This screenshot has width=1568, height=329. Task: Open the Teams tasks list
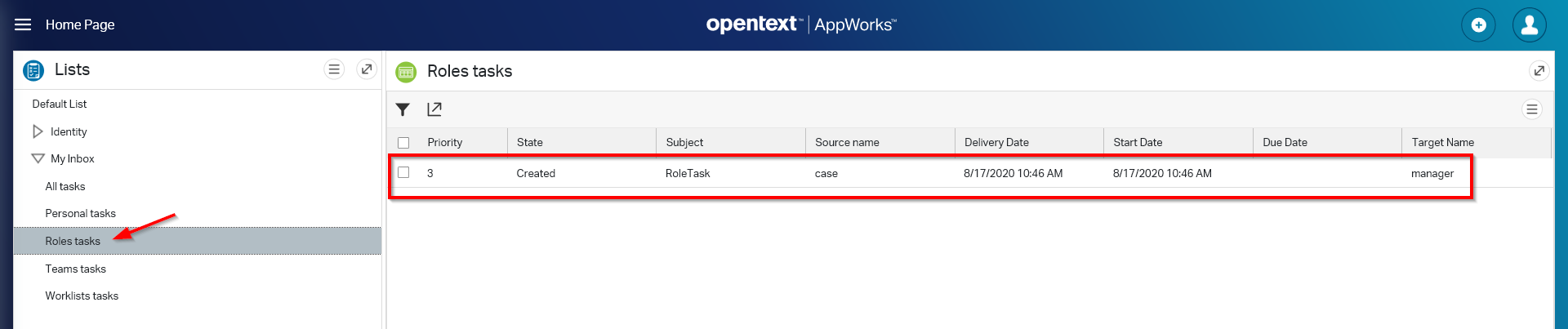click(x=75, y=269)
